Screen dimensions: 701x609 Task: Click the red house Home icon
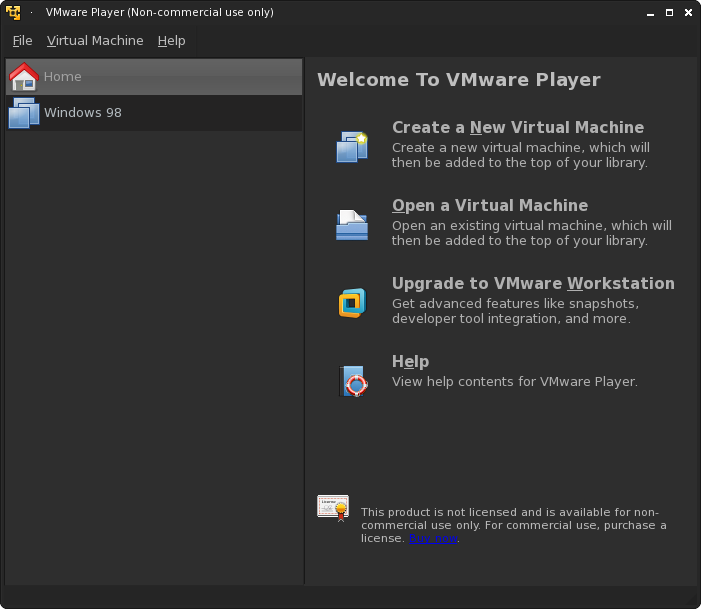coord(24,77)
